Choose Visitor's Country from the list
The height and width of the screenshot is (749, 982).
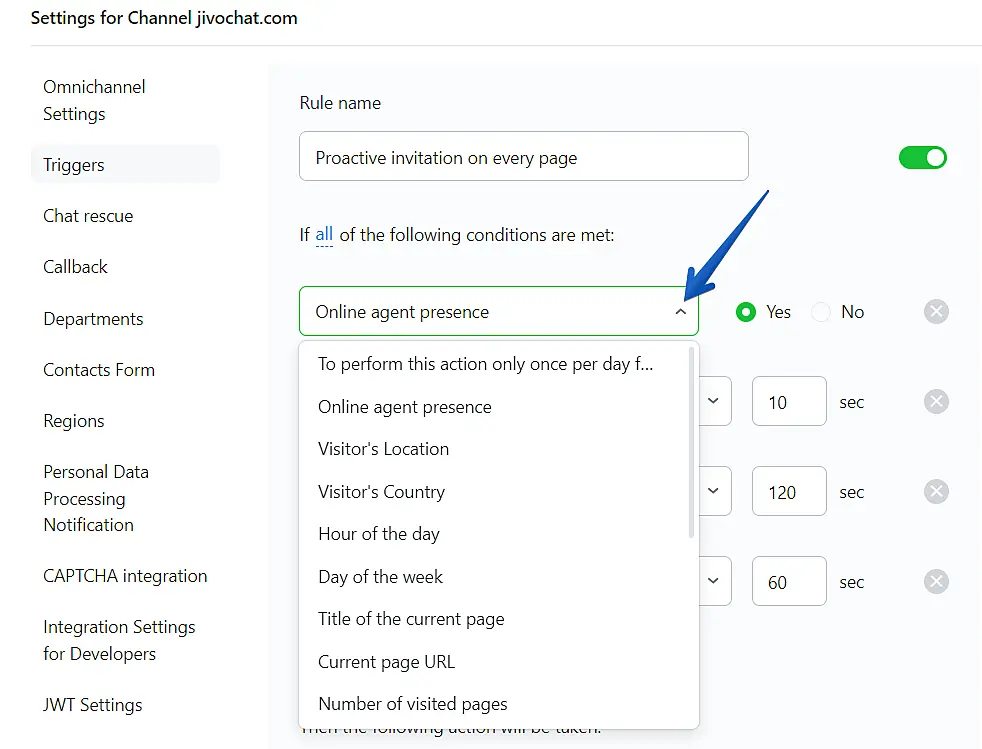(381, 492)
